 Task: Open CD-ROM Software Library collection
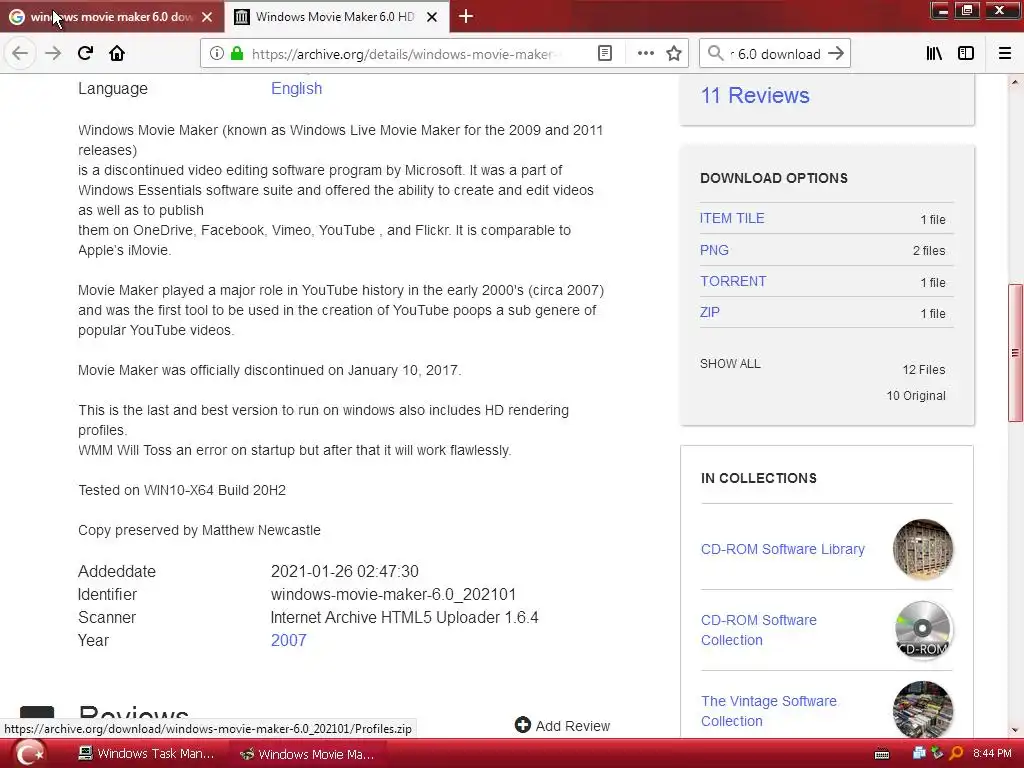tap(782, 549)
